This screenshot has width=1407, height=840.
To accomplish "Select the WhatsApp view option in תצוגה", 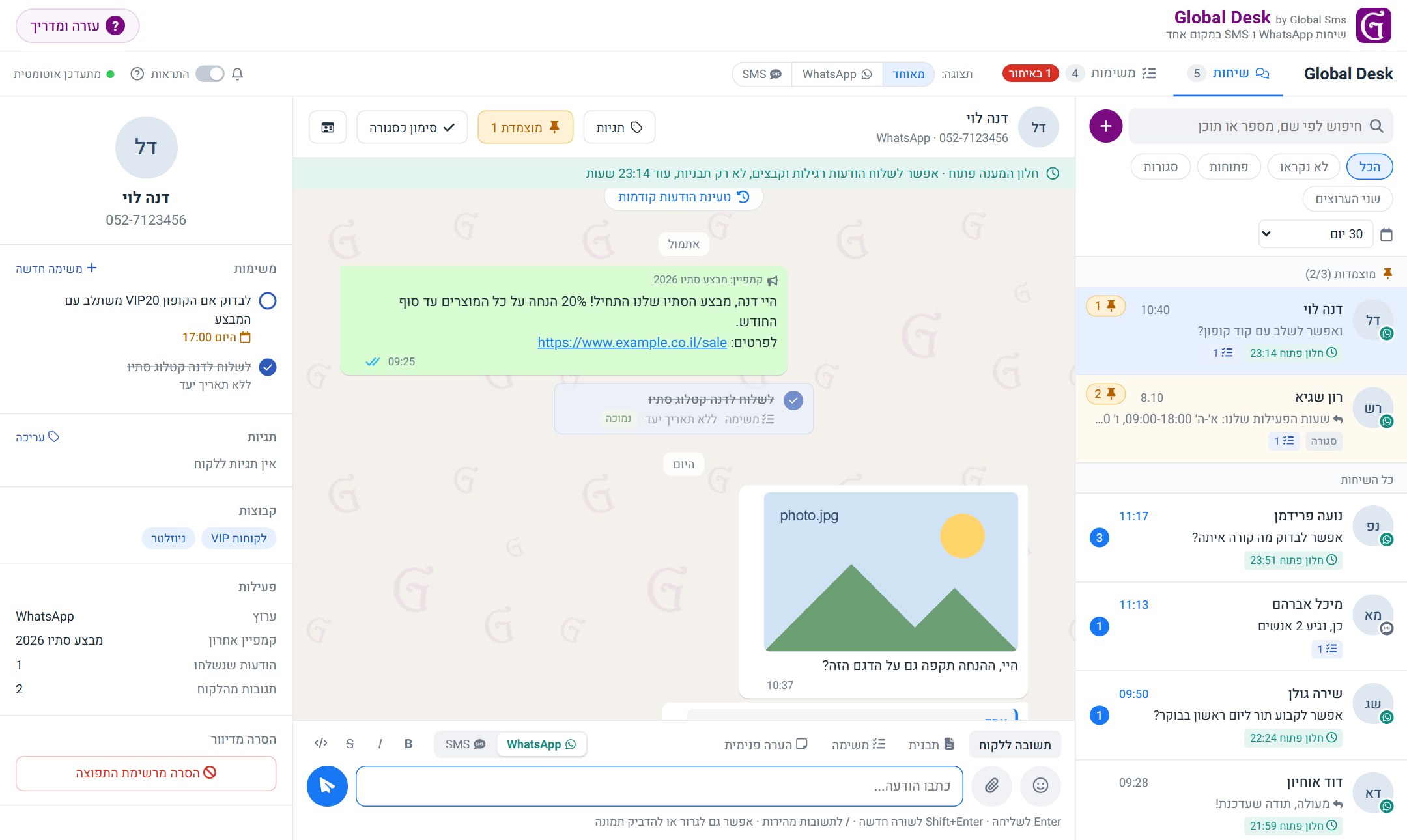I will pos(837,74).
